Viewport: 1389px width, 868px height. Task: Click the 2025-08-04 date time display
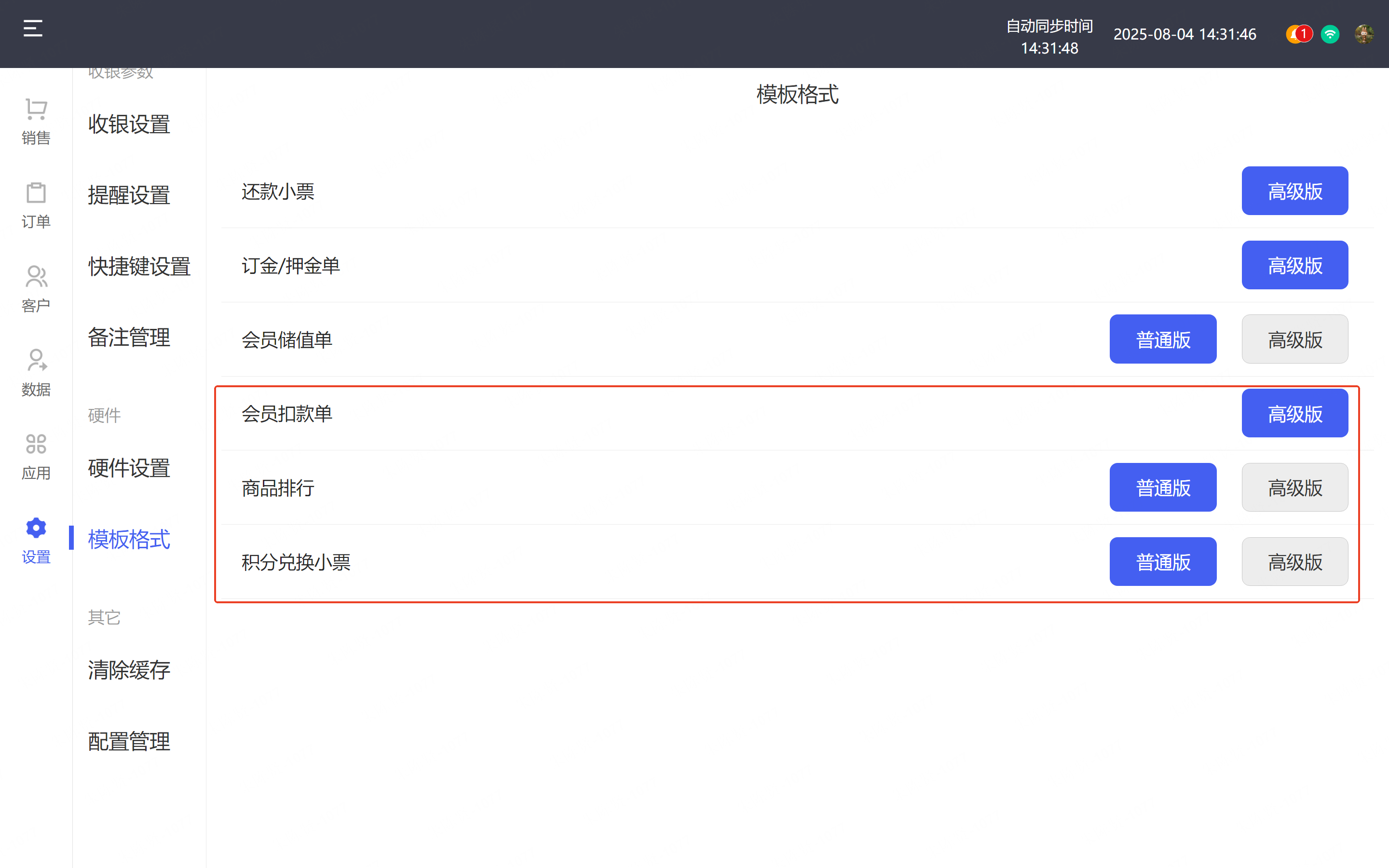coord(1185,34)
